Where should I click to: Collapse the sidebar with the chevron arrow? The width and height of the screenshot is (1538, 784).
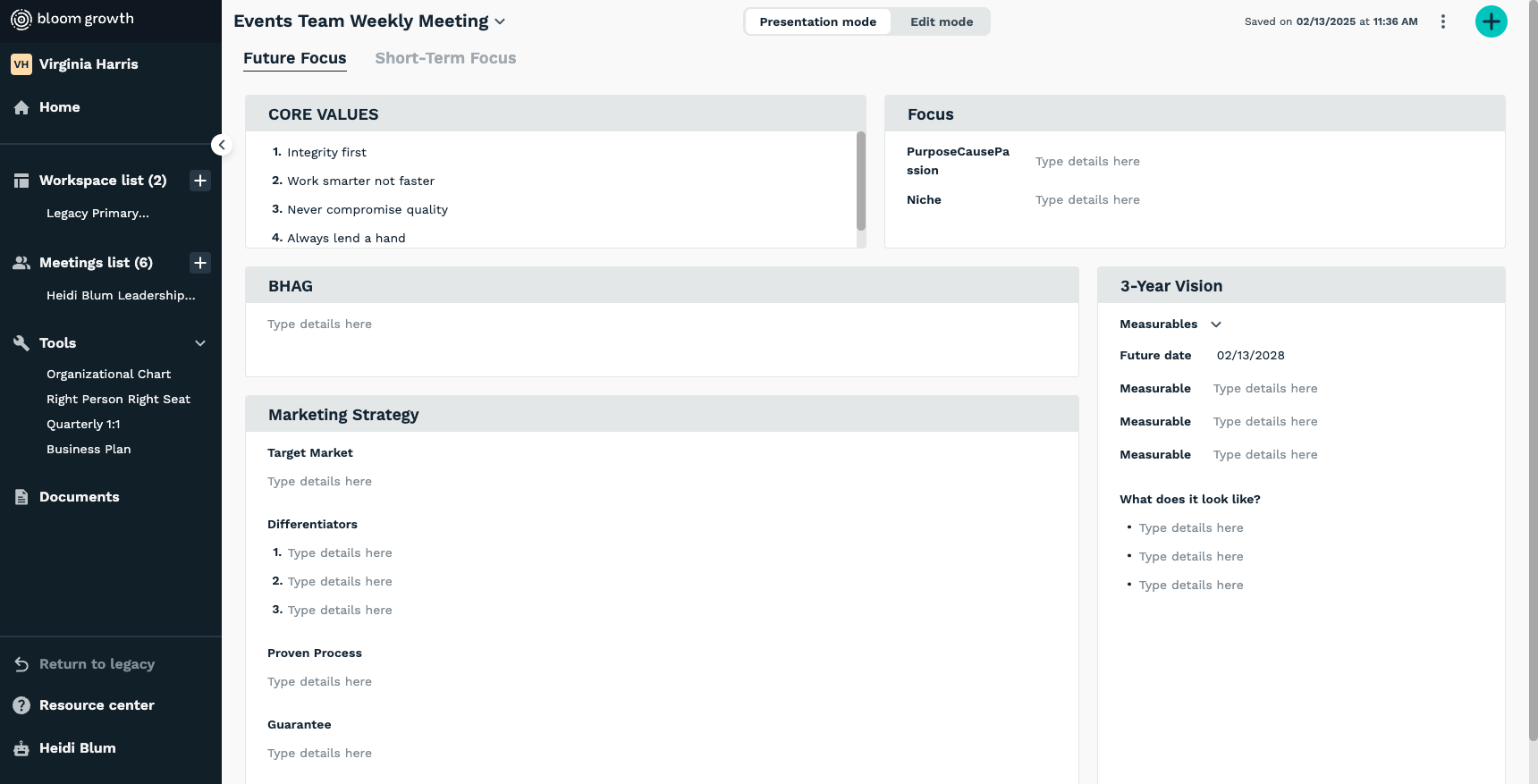click(x=222, y=145)
